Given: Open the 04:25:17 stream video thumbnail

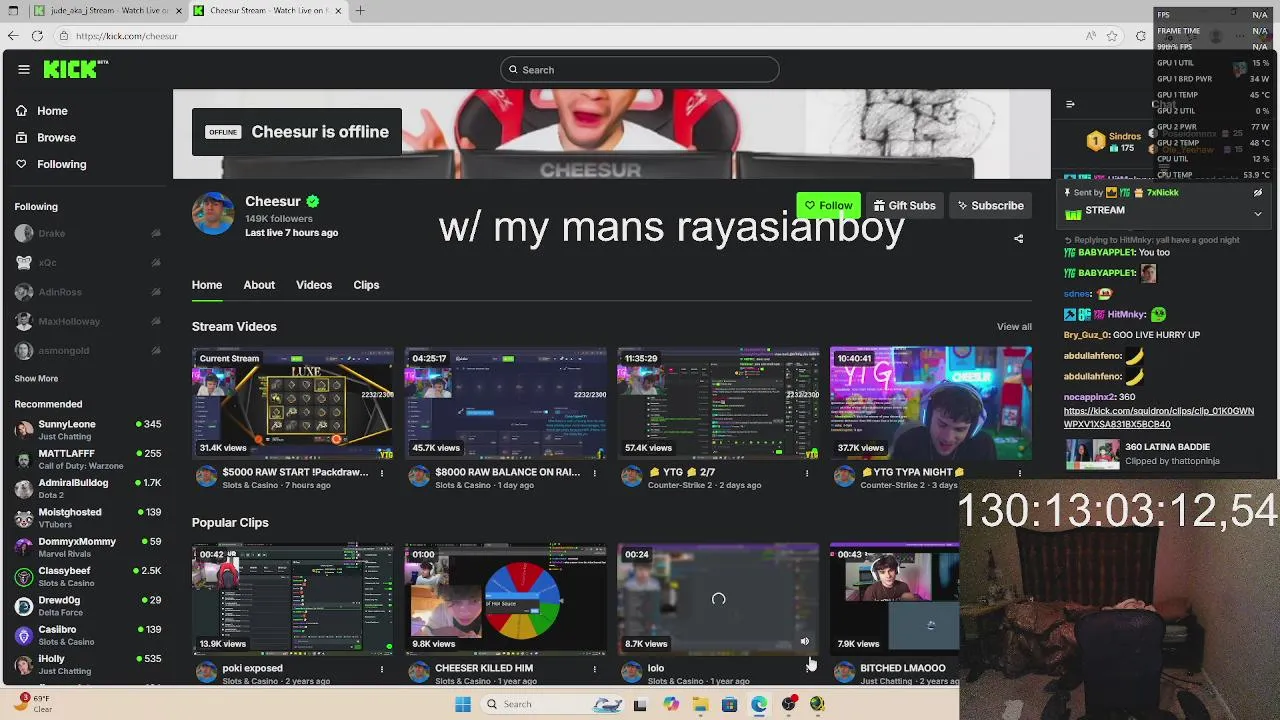Looking at the screenshot, I should [x=505, y=403].
